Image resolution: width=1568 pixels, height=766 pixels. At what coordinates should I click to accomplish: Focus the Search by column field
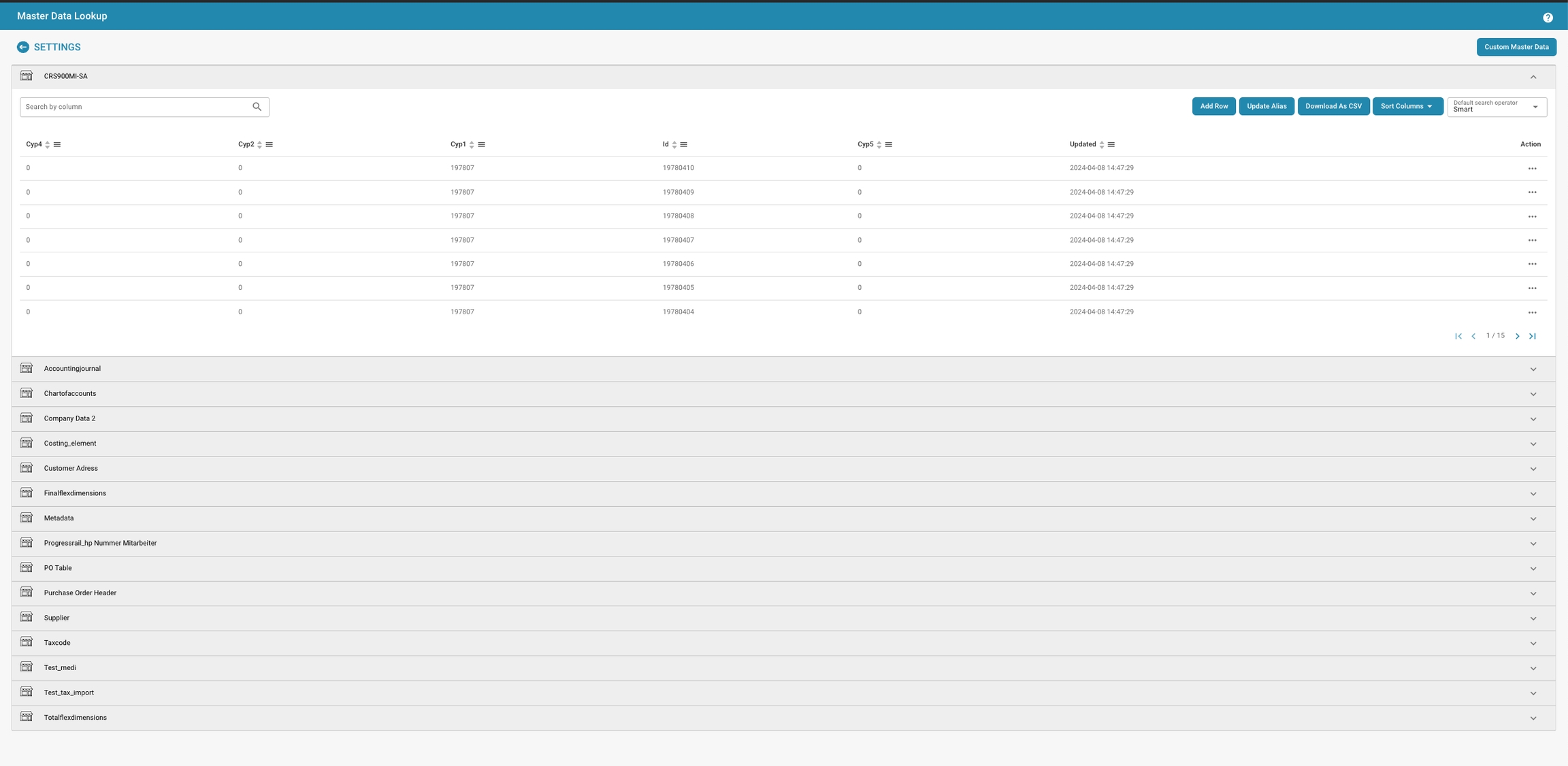tap(135, 107)
